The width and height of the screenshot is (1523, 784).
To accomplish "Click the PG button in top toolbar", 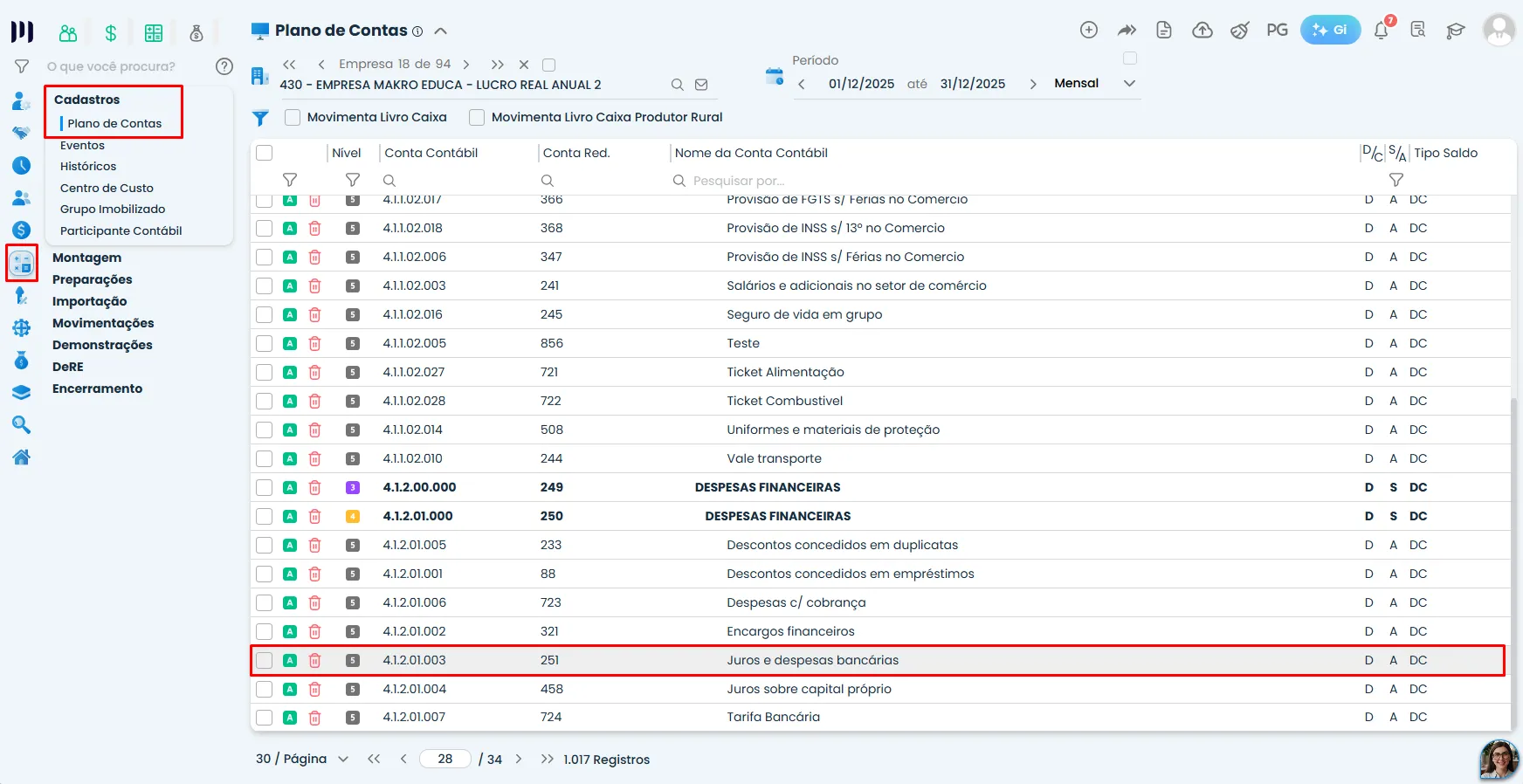I will [x=1278, y=31].
